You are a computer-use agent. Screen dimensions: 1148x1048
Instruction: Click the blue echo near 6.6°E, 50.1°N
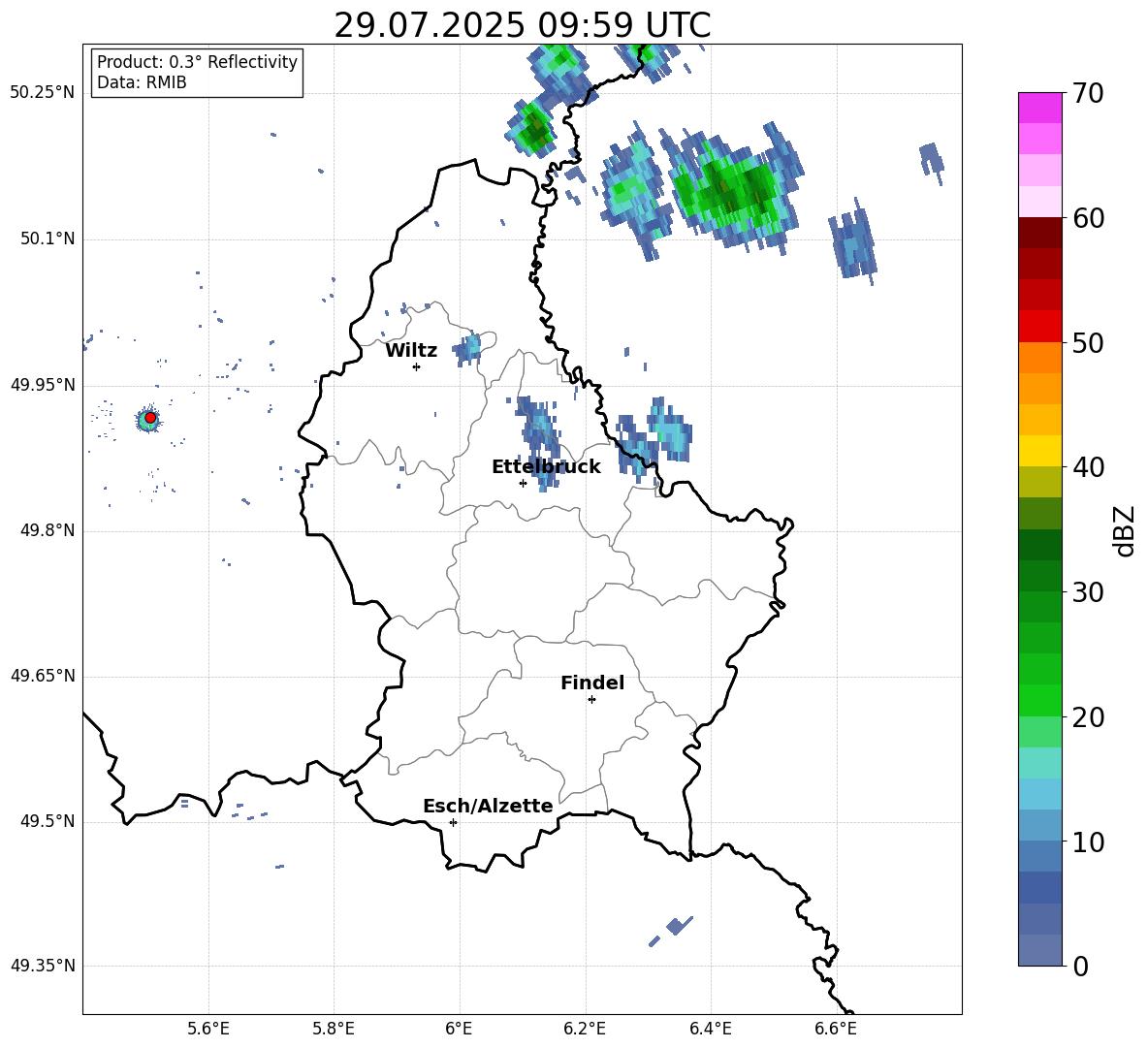pos(853,241)
